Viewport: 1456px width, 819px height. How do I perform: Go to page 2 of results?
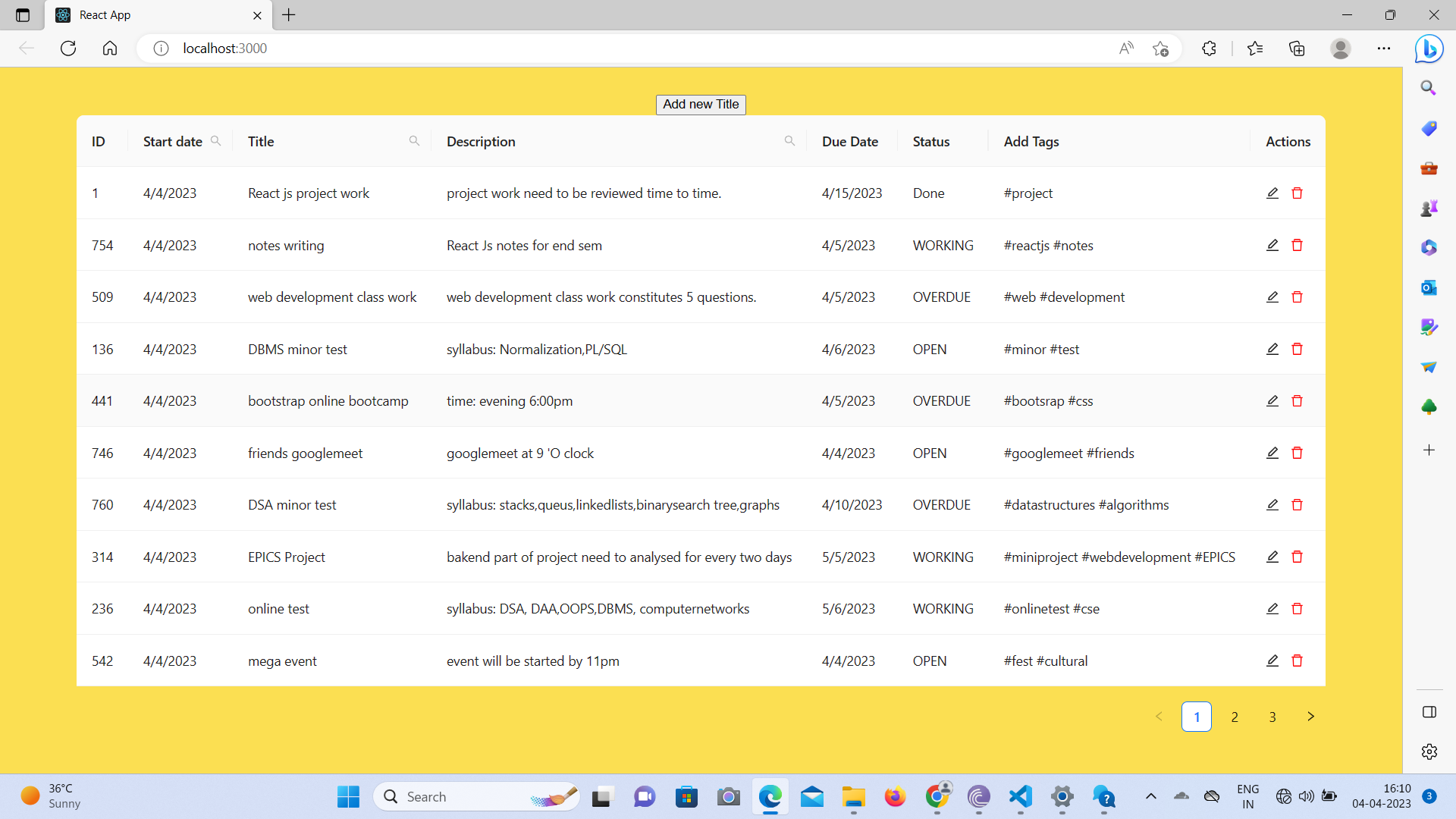pyautogui.click(x=1235, y=716)
